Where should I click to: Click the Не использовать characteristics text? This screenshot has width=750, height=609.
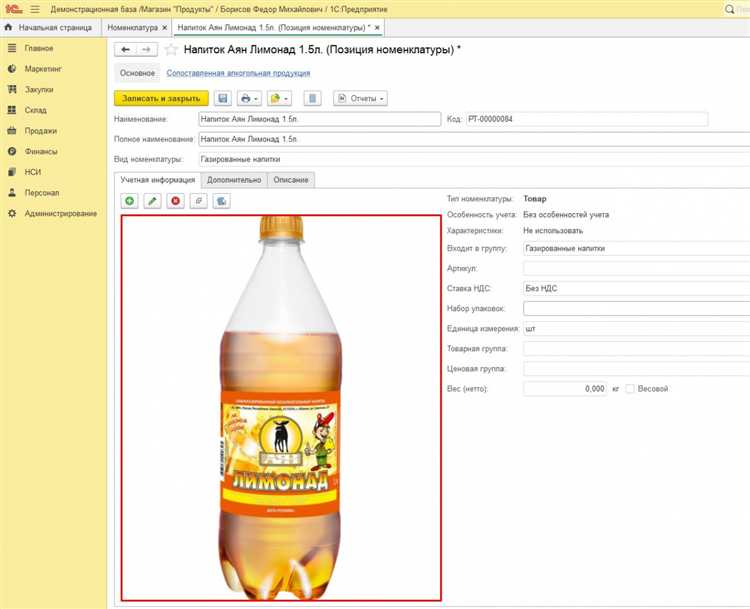tap(553, 231)
